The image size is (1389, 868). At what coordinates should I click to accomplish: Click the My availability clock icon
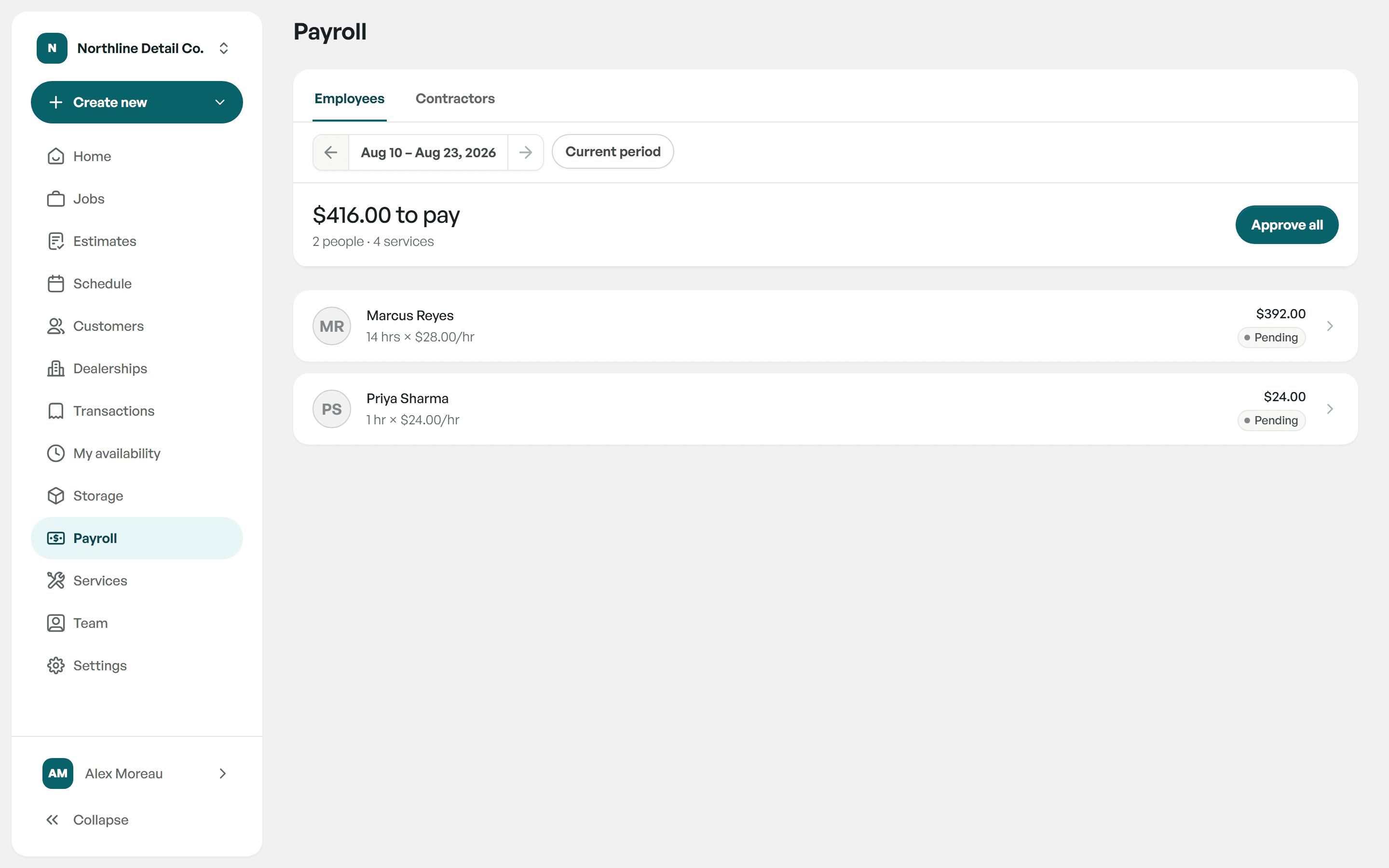pyautogui.click(x=55, y=453)
